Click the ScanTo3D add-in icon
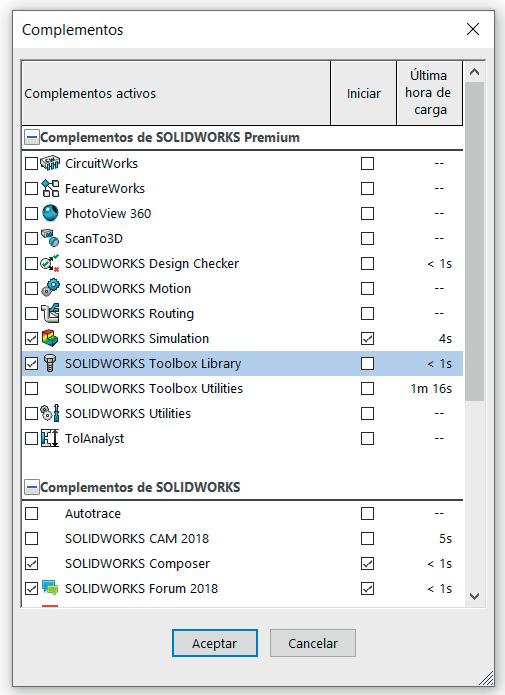505x695 pixels. point(50,238)
